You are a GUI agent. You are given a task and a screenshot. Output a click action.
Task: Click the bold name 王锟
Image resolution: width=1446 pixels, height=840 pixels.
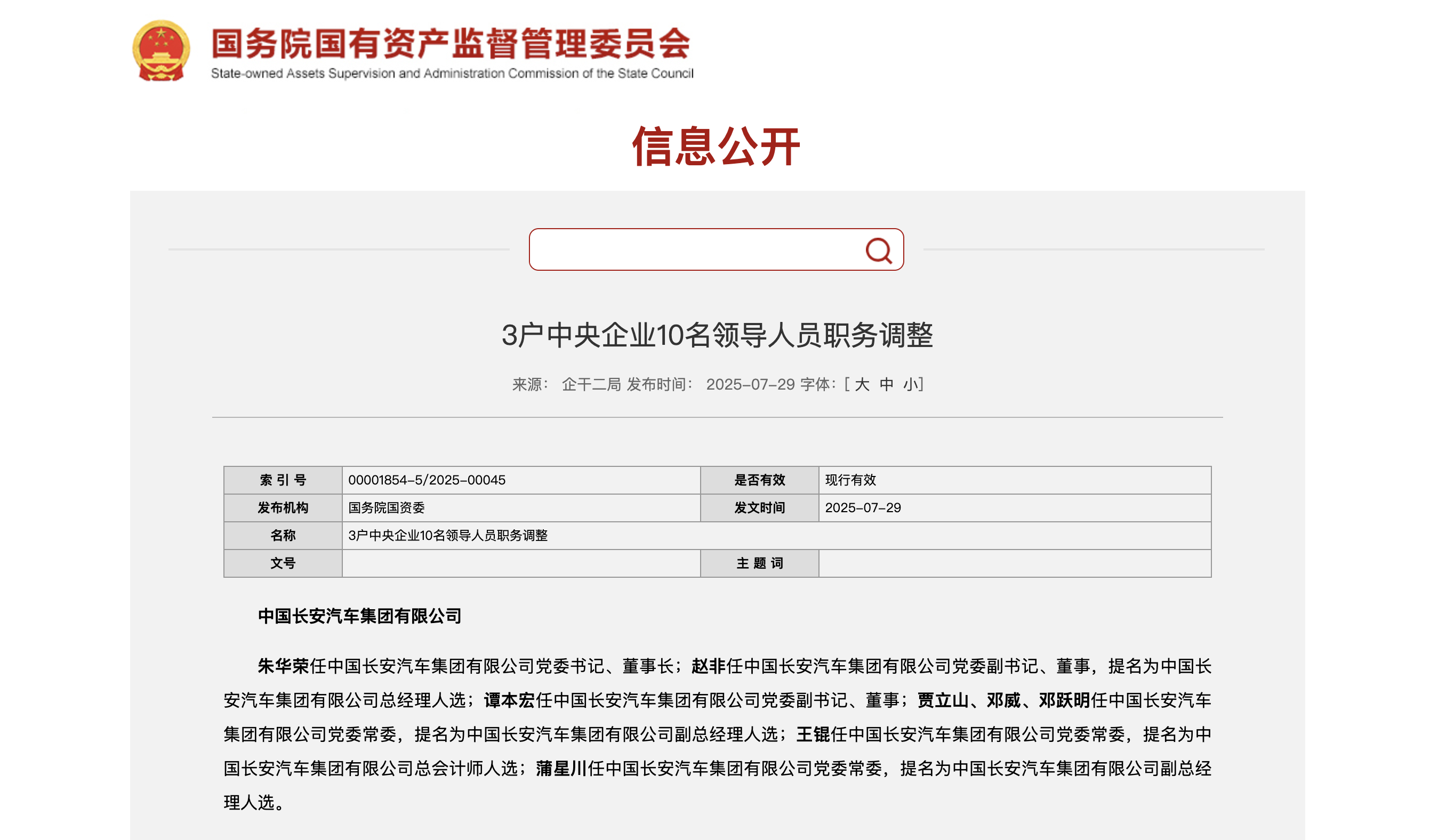813,734
